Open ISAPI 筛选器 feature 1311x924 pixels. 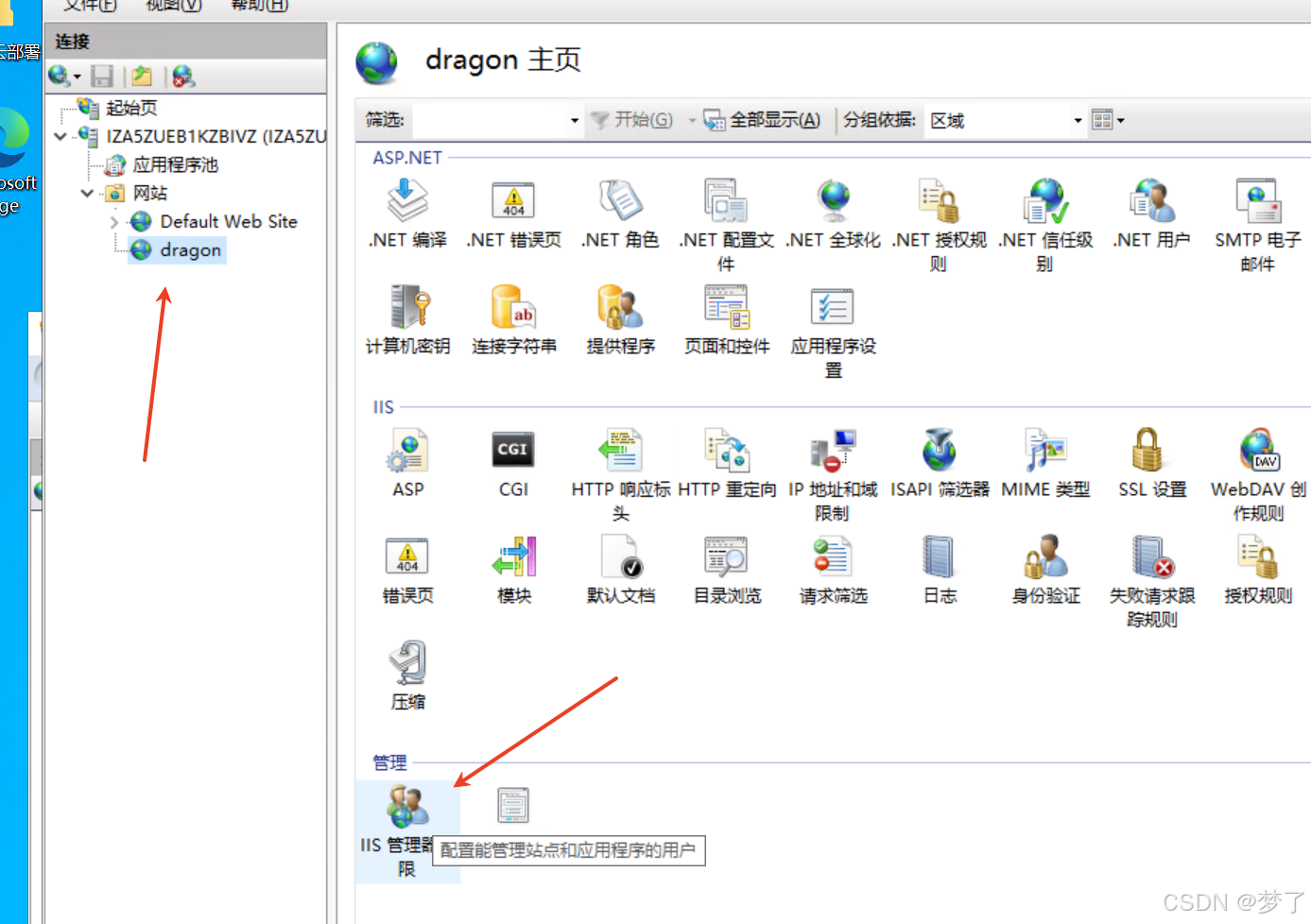pyautogui.click(x=939, y=463)
